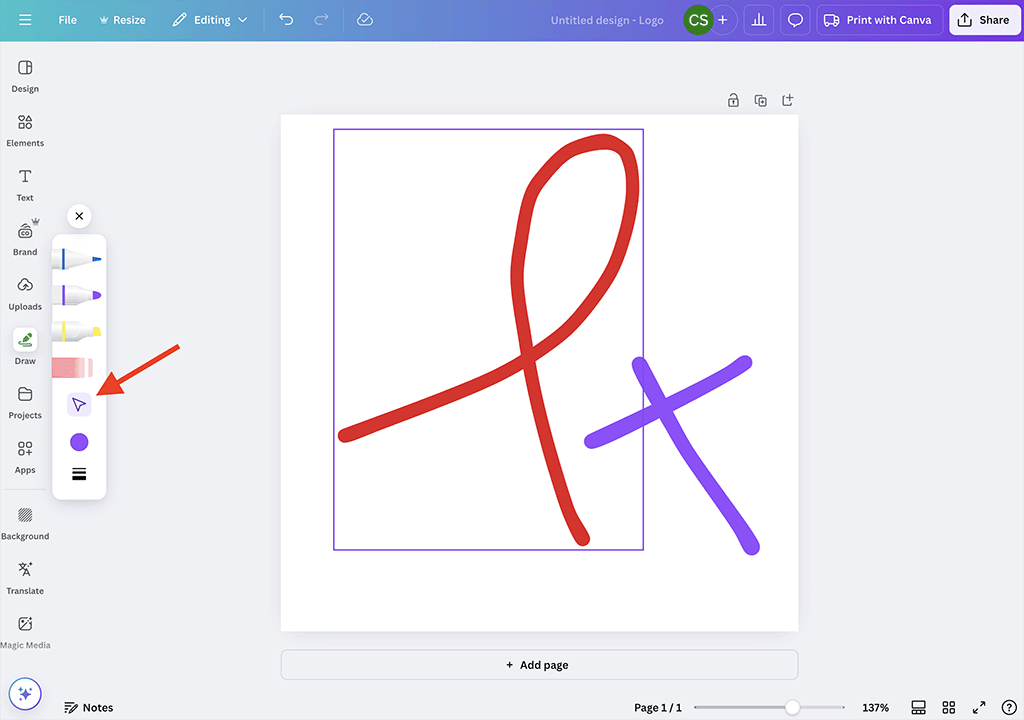The width and height of the screenshot is (1024, 720).
Task: Undo the last action
Action: [286, 20]
